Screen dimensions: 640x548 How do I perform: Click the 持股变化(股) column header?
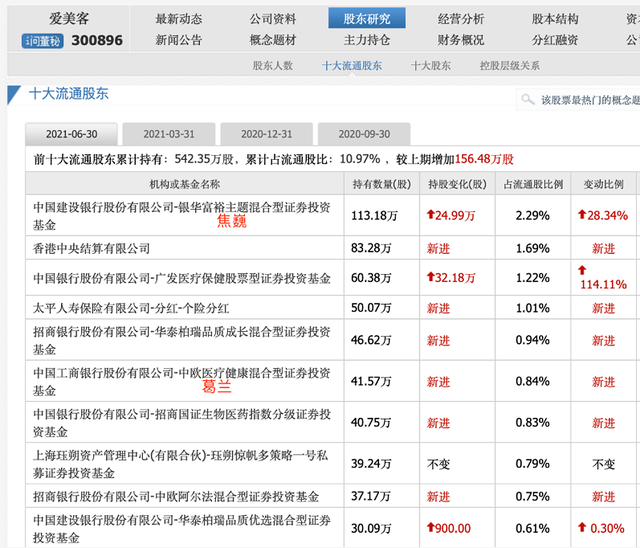pos(457,184)
